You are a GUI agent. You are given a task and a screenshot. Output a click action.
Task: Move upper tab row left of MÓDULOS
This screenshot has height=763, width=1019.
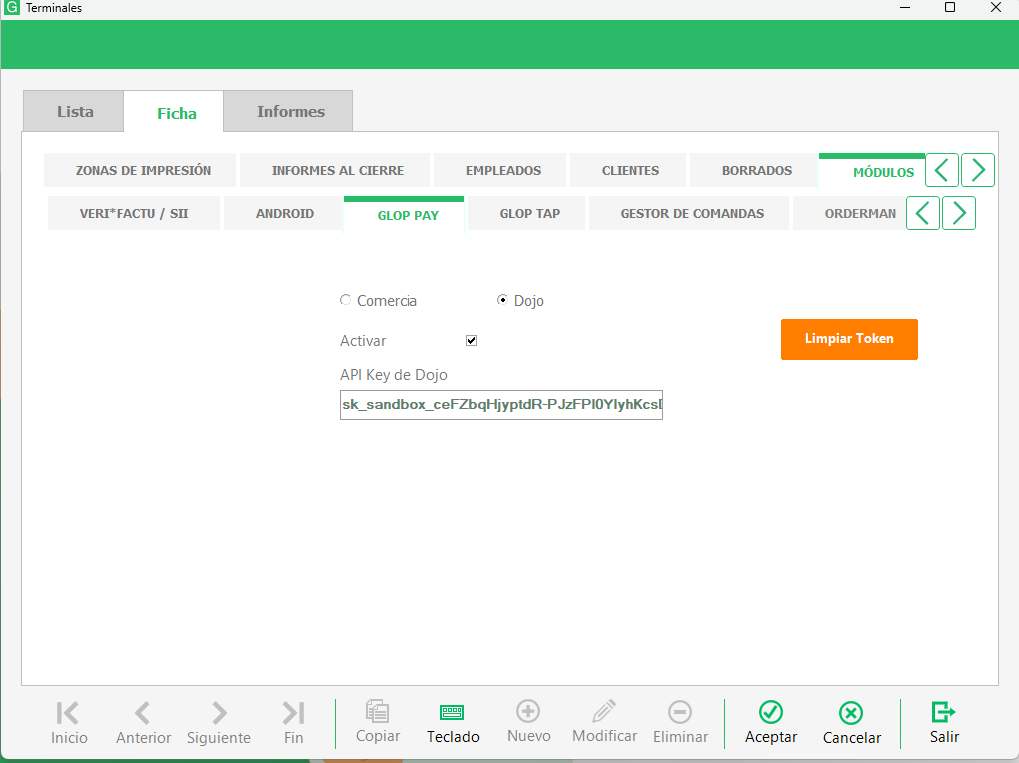(942, 170)
